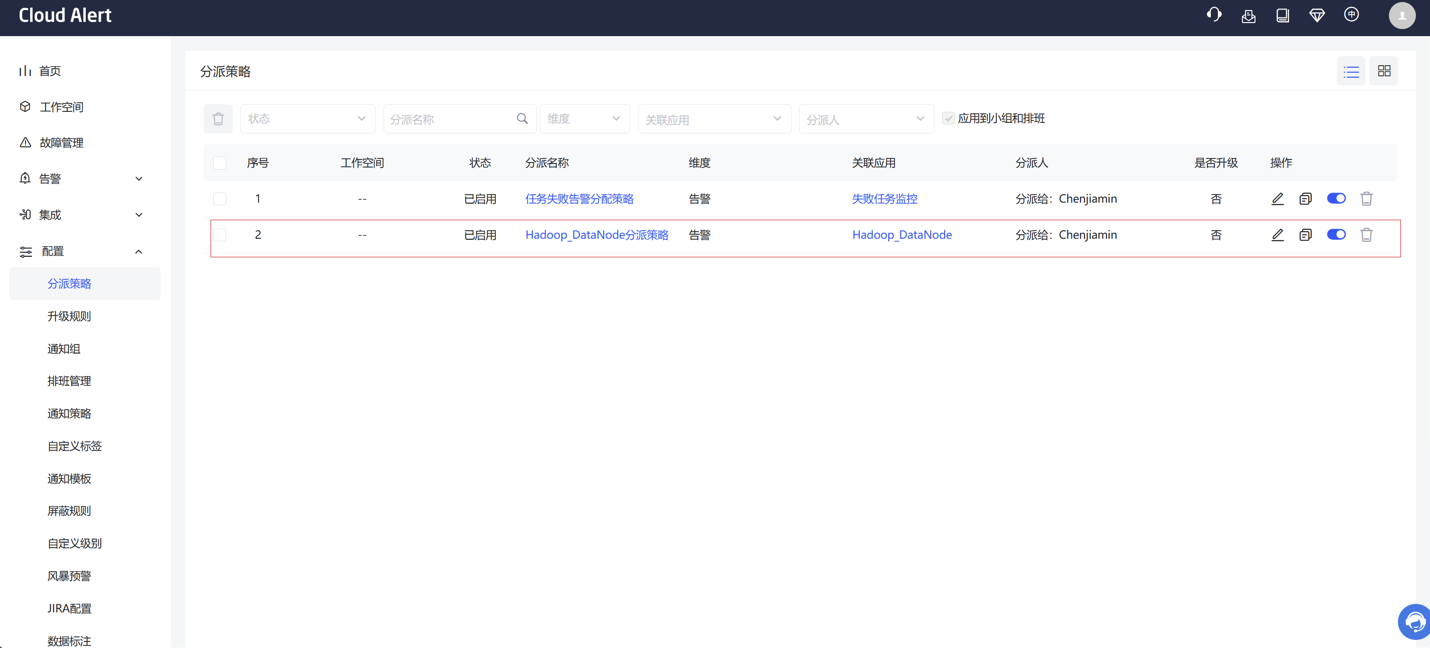Click the 故障管理 warning triangle icon
The image size is (1430, 648).
coord(25,143)
